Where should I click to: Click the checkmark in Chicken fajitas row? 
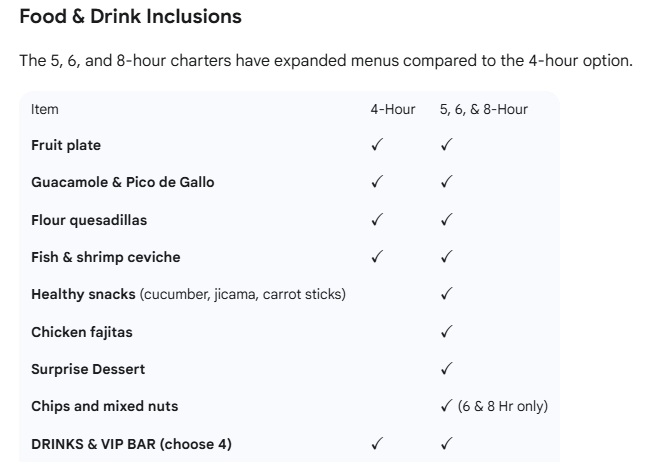tap(446, 332)
